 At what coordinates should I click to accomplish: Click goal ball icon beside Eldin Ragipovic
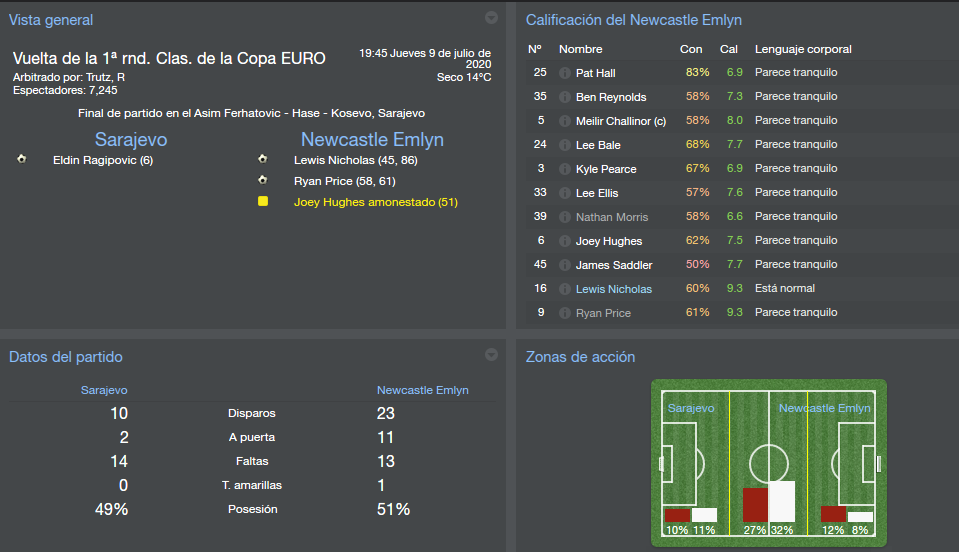pyautogui.click(x=22, y=159)
